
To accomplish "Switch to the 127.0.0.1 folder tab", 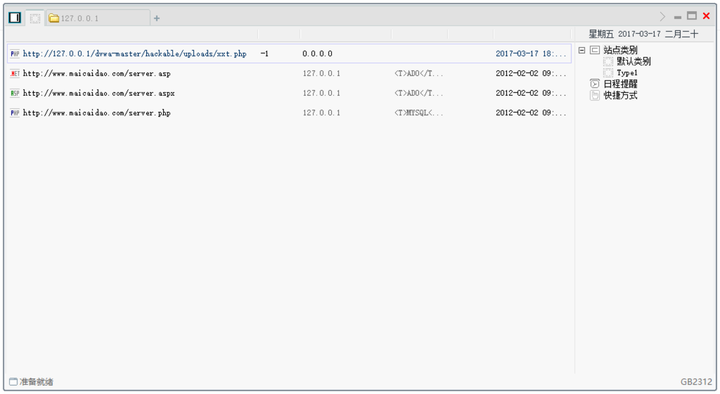I will coord(97,18).
